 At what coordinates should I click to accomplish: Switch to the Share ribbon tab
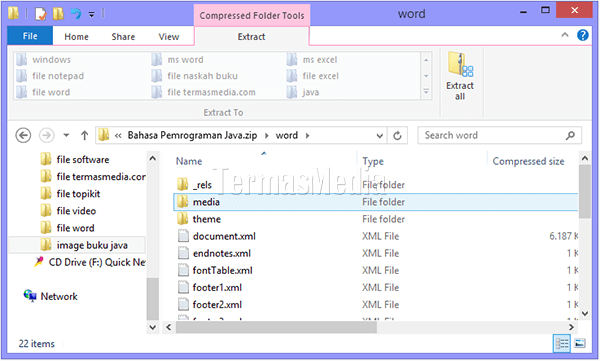[123, 37]
